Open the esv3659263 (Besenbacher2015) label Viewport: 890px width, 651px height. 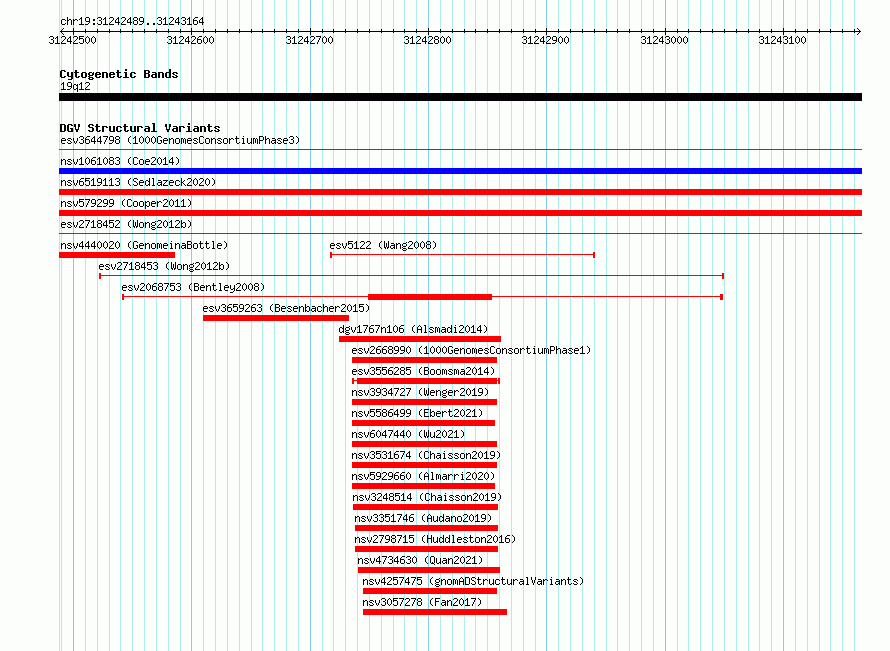[x=286, y=308]
